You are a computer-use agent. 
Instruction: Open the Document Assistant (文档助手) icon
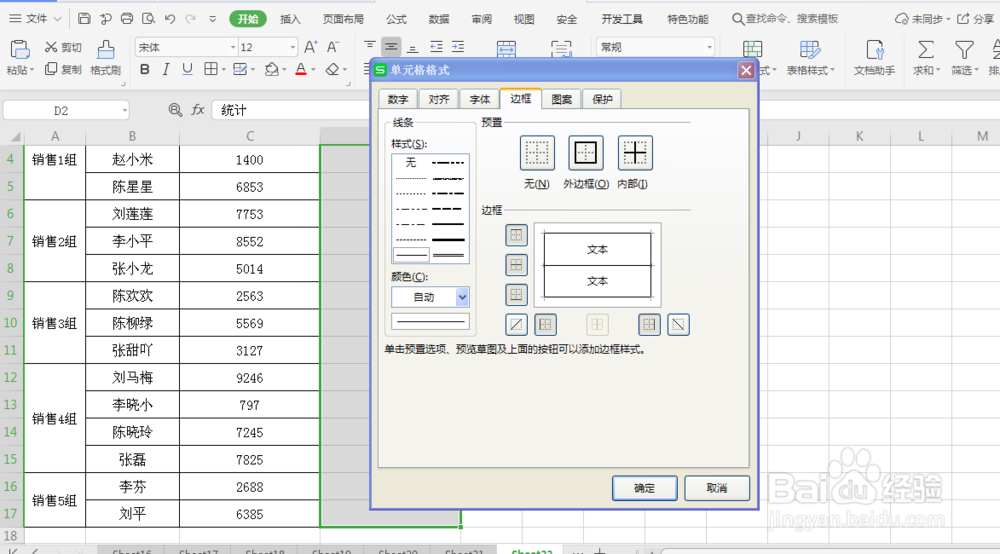pos(874,57)
